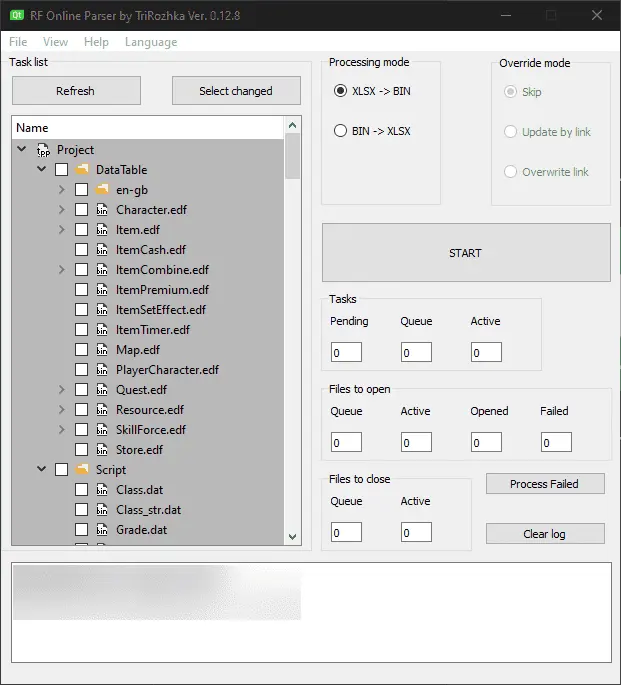The width and height of the screenshot is (621, 685).
Task: Click the ItemCash.edf bin file icon
Action: tap(102, 250)
